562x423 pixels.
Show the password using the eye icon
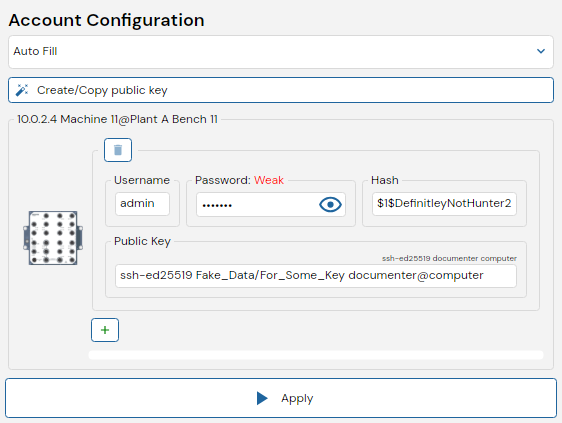click(330, 204)
